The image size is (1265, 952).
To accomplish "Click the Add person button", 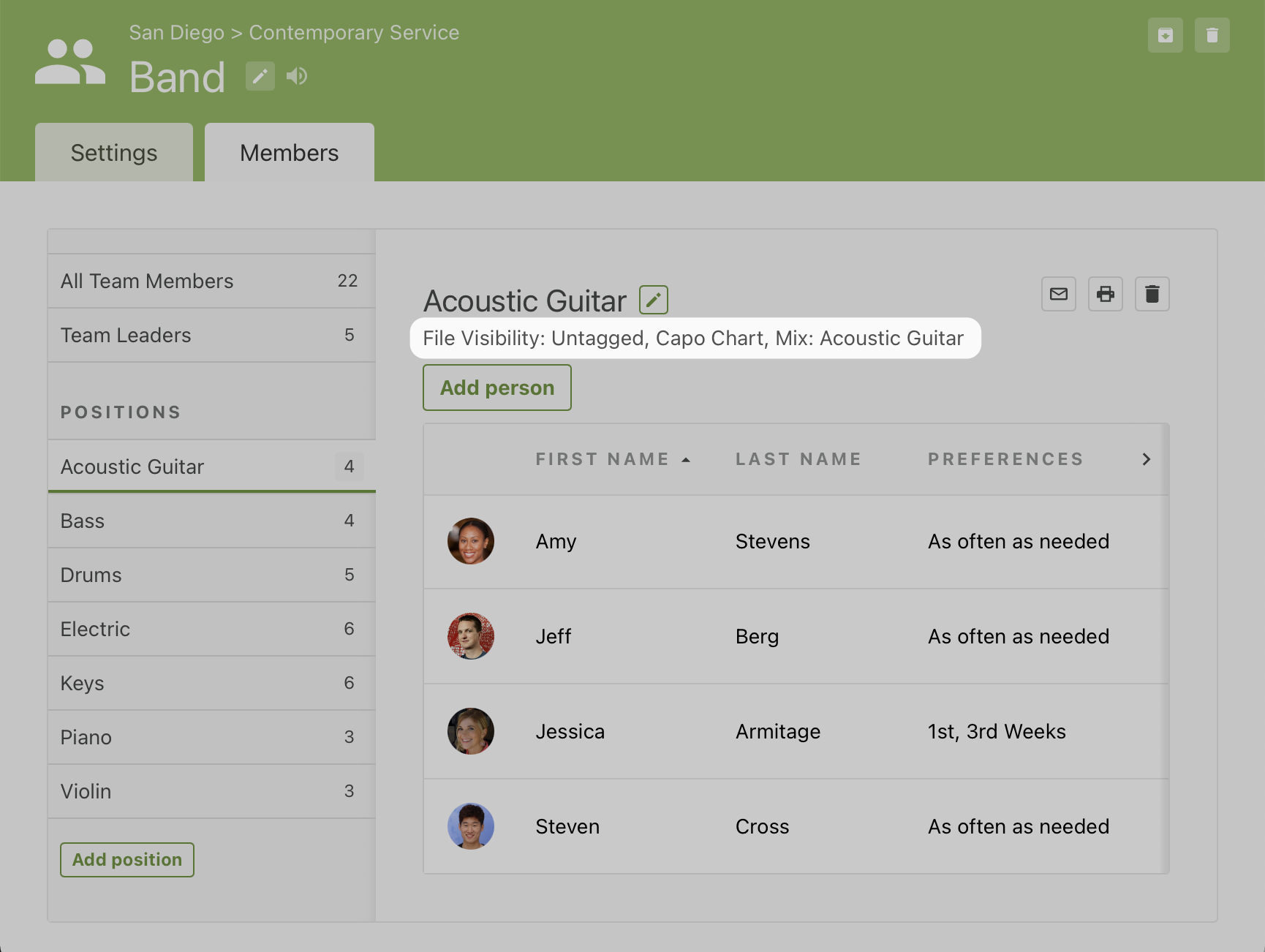I will [497, 388].
